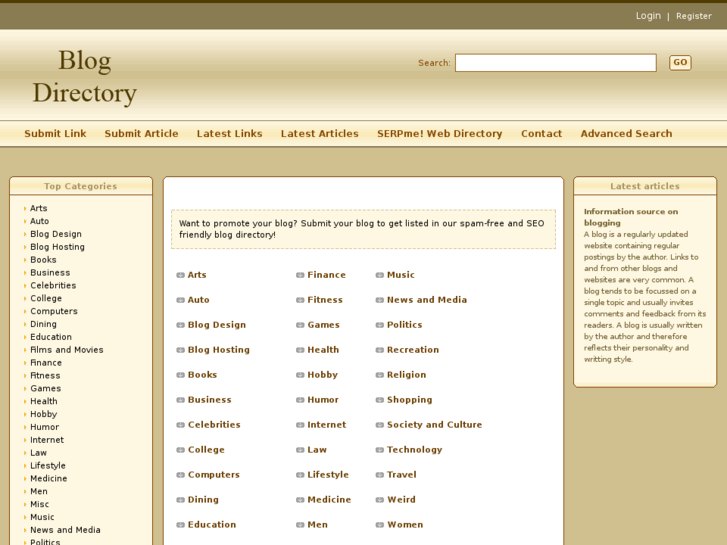The height and width of the screenshot is (545, 727).
Task: Click the folder icon next to Technology
Action: [x=380, y=450]
